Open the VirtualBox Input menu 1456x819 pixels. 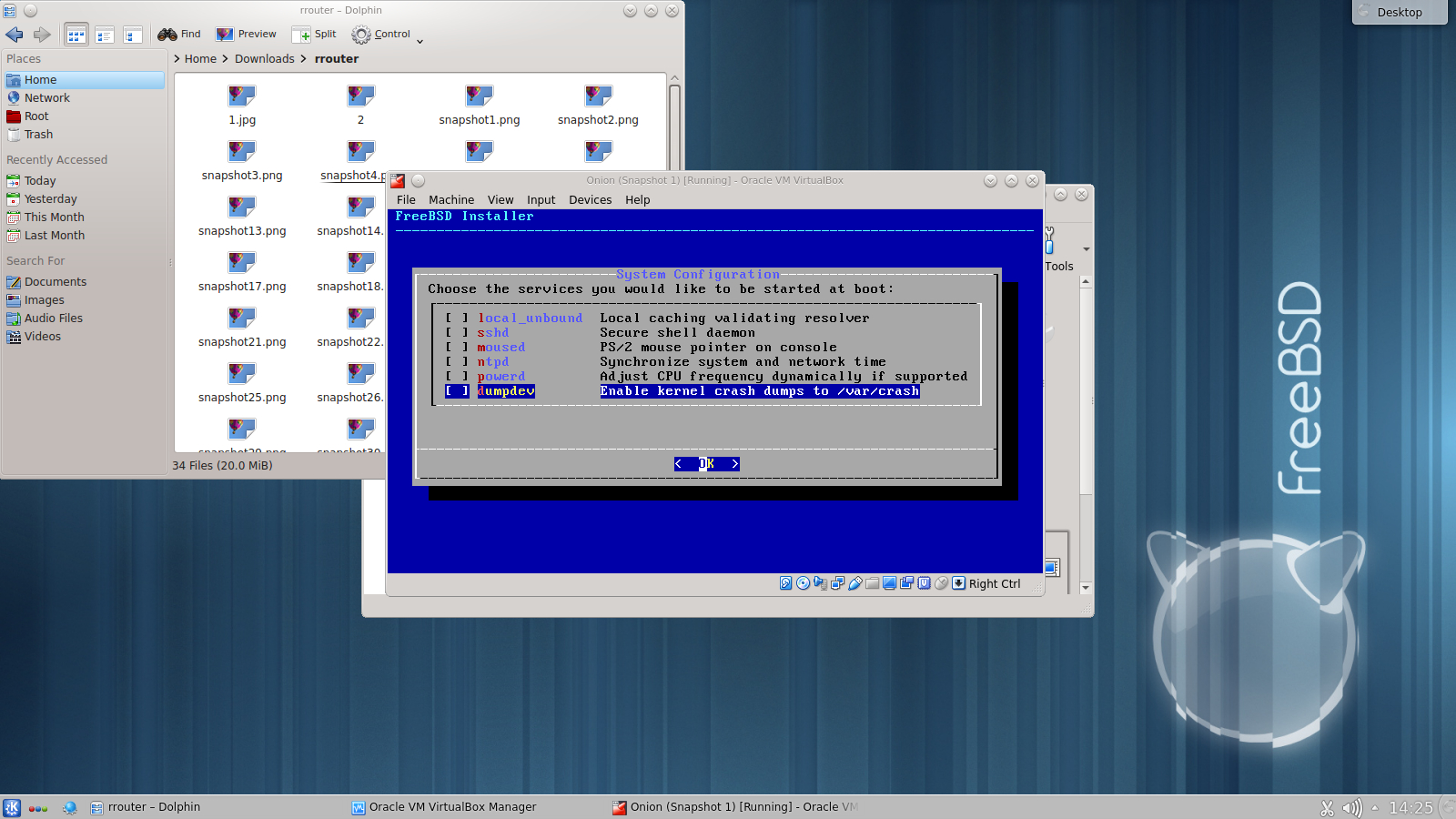(541, 200)
